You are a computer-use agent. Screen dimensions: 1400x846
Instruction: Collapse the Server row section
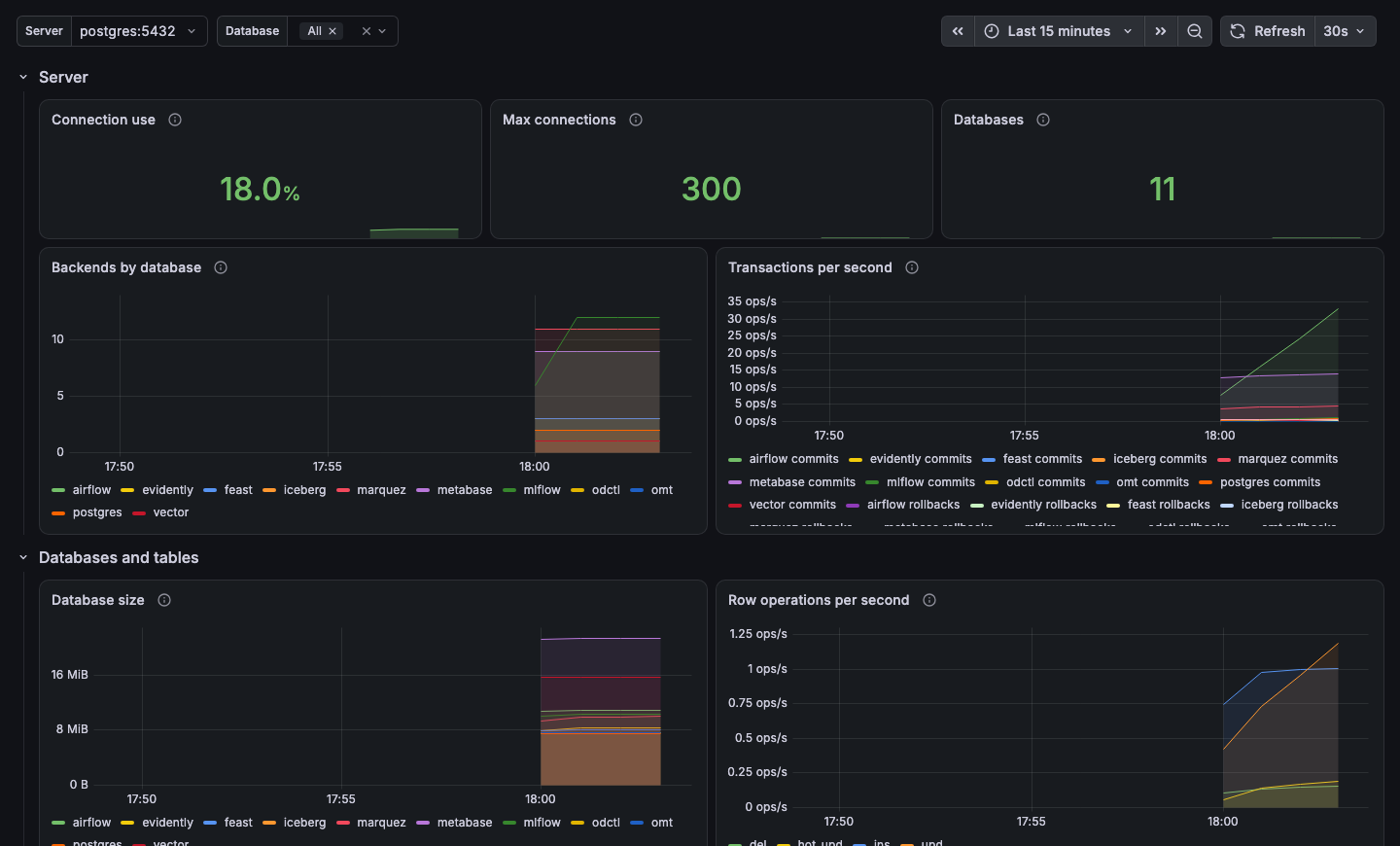click(23, 77)
